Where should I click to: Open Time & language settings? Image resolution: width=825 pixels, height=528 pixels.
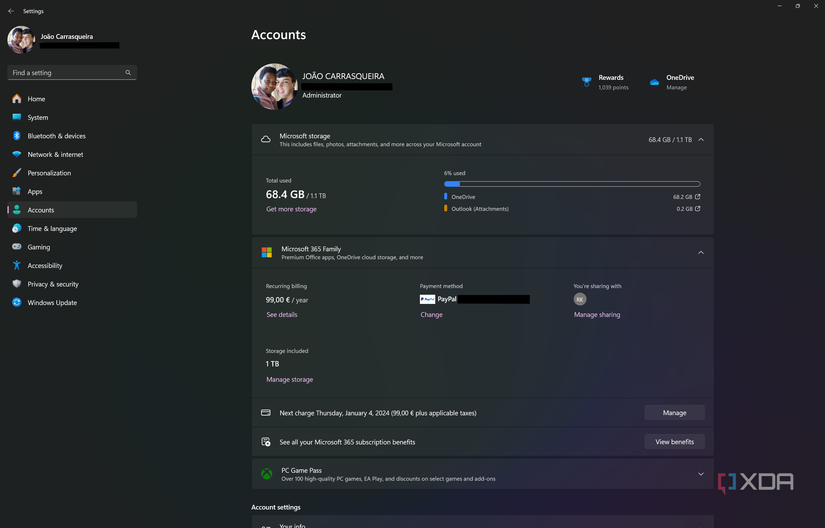coord(72,228)
